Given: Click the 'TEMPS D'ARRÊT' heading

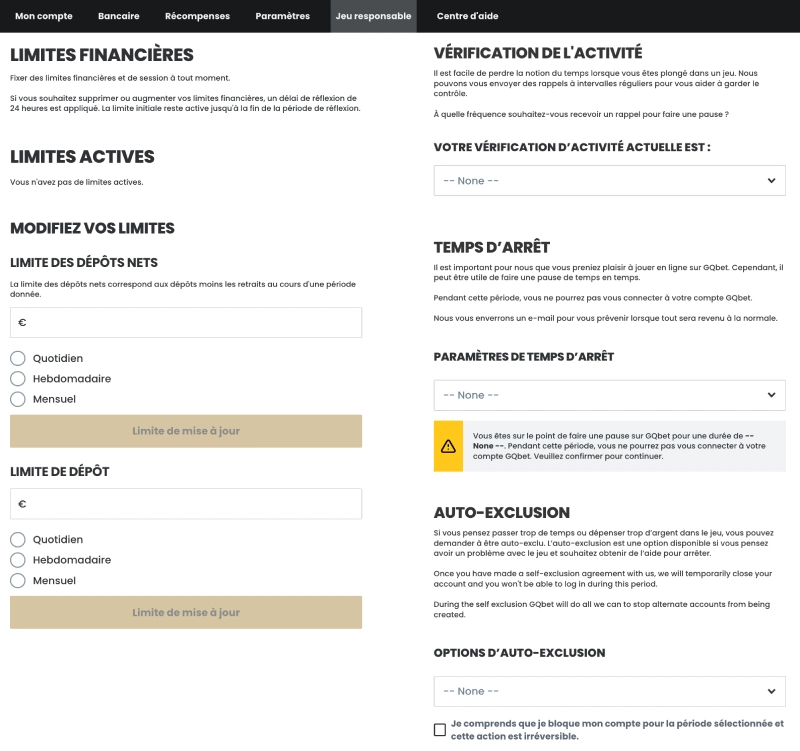Looking at the screenshot, I should pyautogui.click(x=492, y=247).
